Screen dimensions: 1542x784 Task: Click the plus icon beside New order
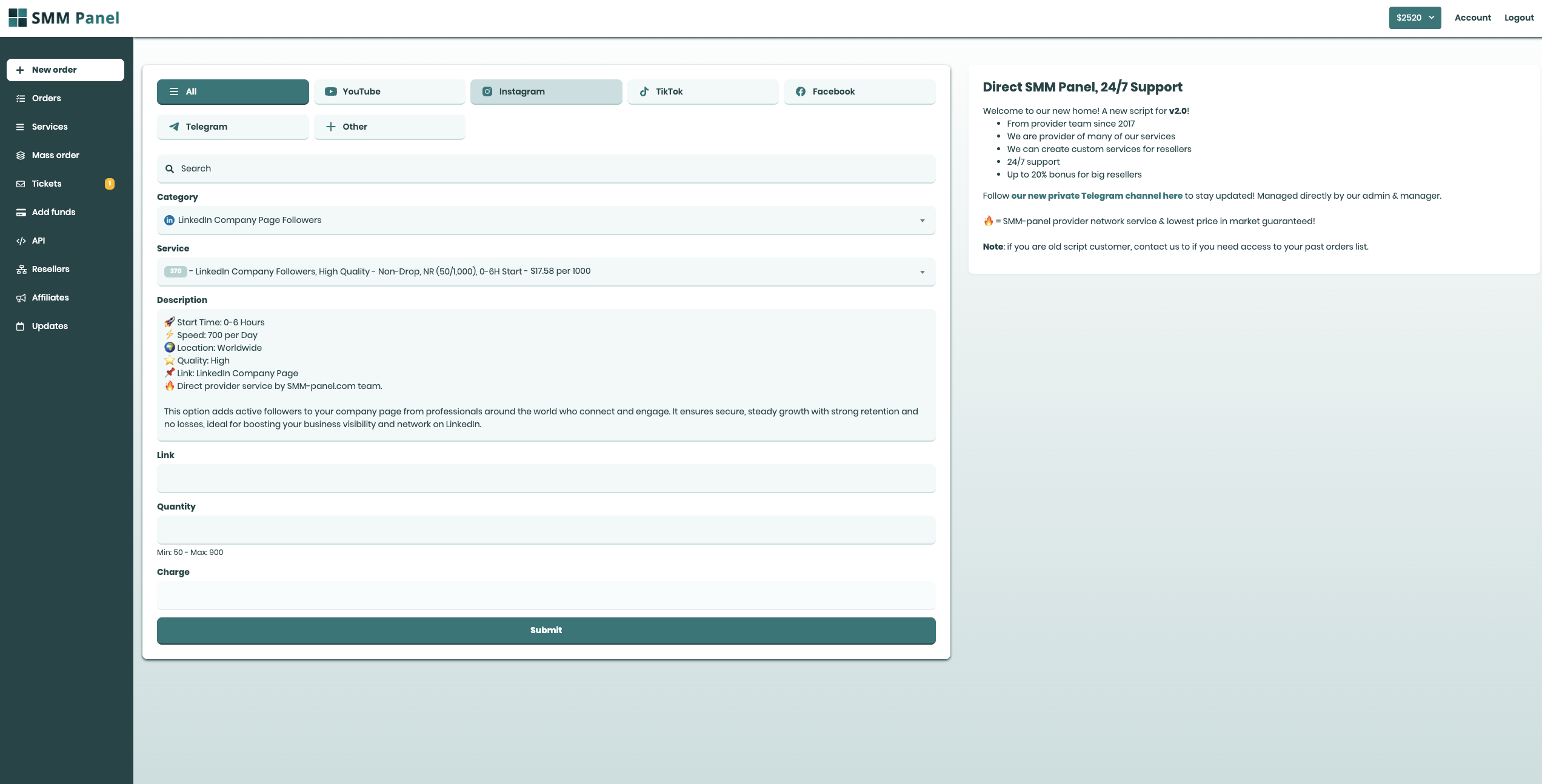point(20,70)
